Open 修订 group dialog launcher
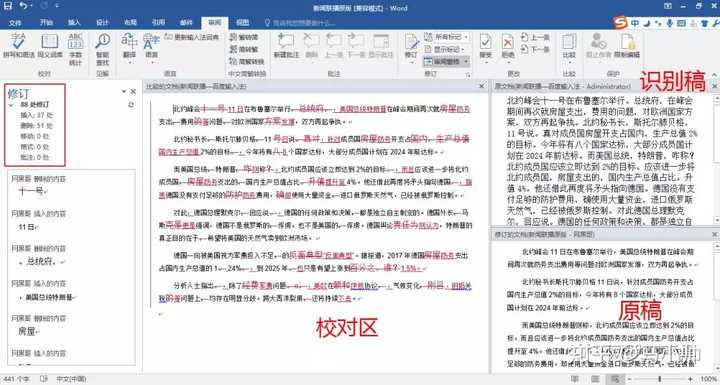Screen dimensions: 720x385 [468, 74]
